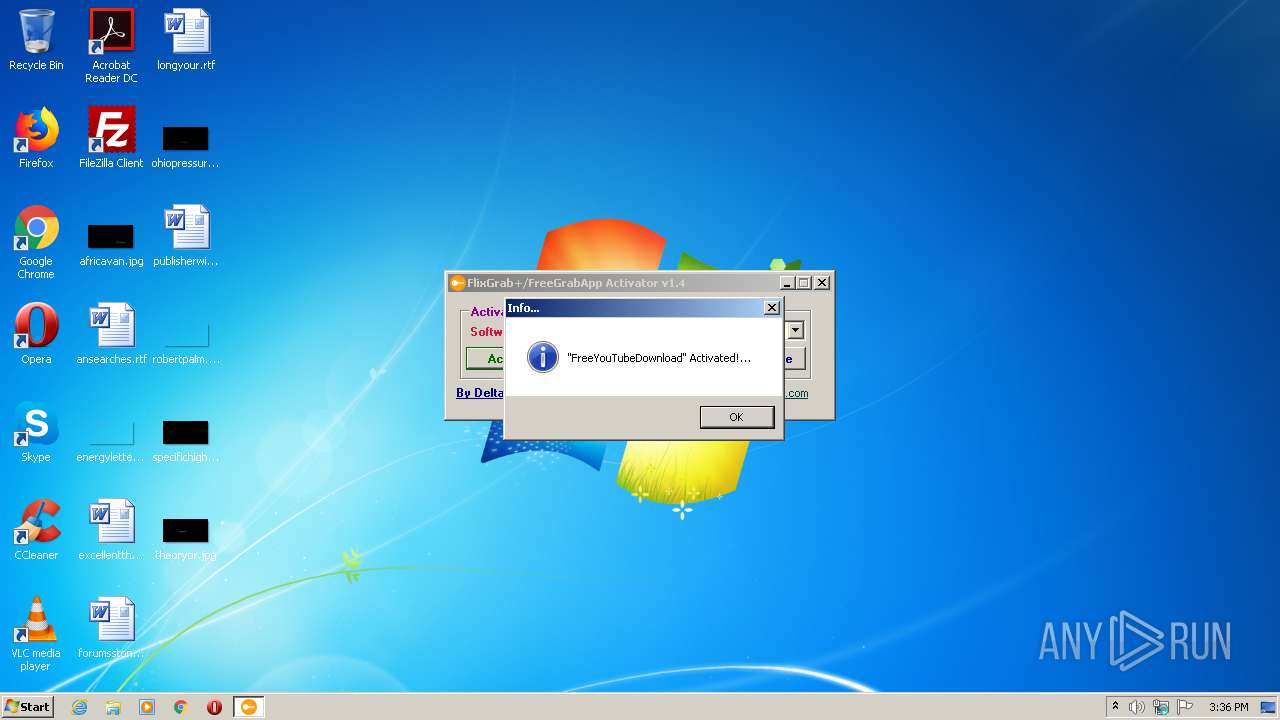1280x720 pixels.
Task: Click the partially hidden .com link
Action: tap(796, 393)
